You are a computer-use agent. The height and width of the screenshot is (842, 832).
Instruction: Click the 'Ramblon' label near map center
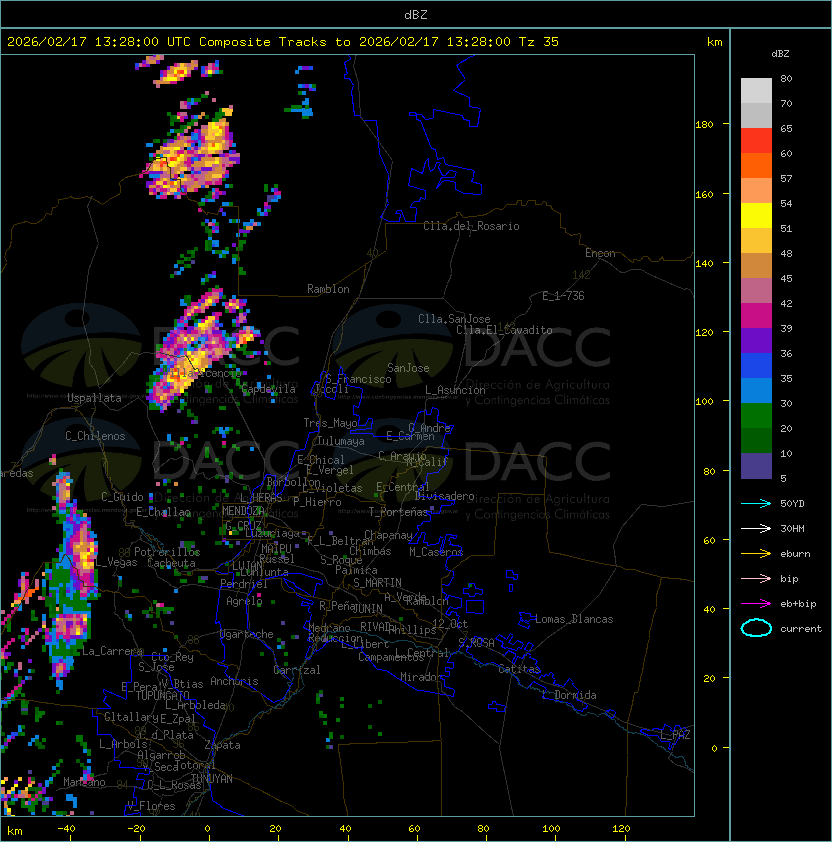coord(328,289)
